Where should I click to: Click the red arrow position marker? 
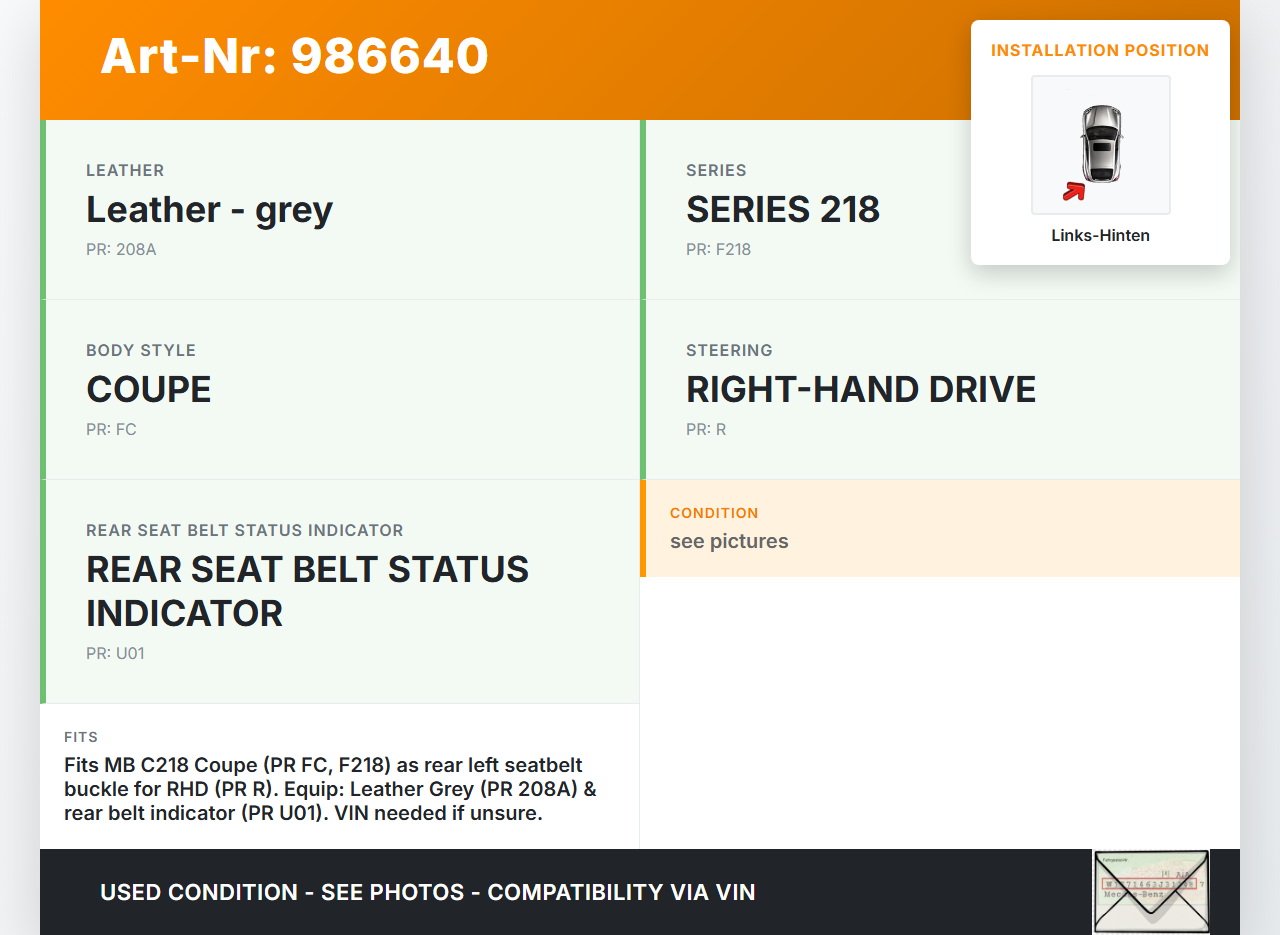1073,191
